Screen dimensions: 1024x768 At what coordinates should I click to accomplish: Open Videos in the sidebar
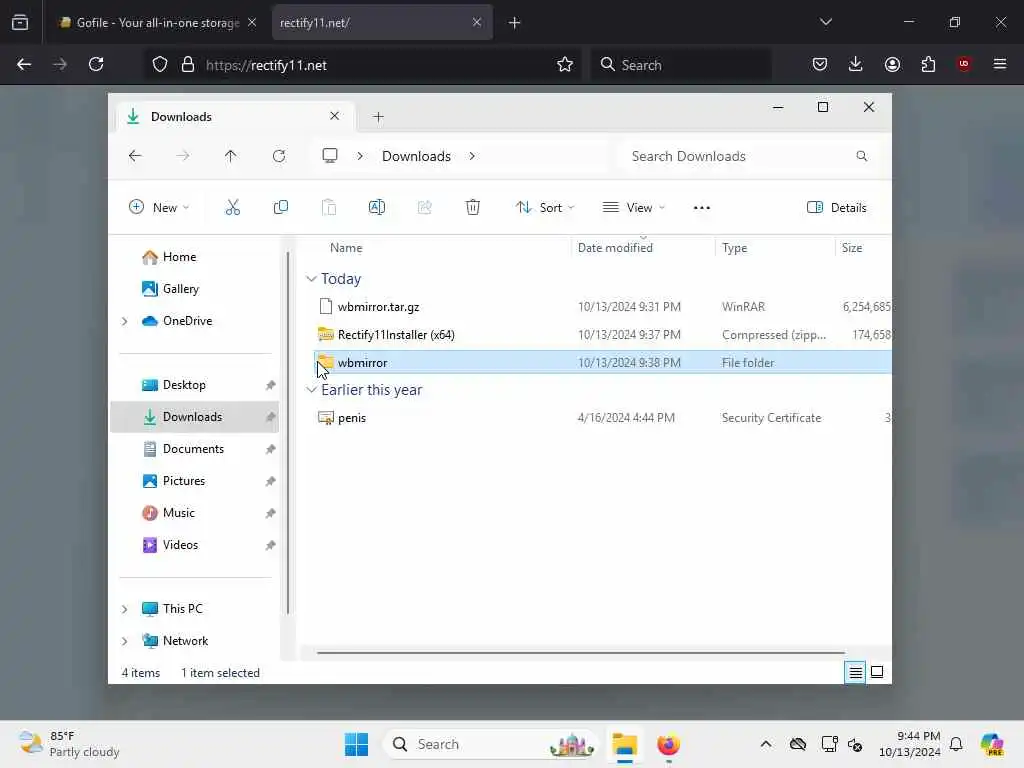(x=170, y=545)
